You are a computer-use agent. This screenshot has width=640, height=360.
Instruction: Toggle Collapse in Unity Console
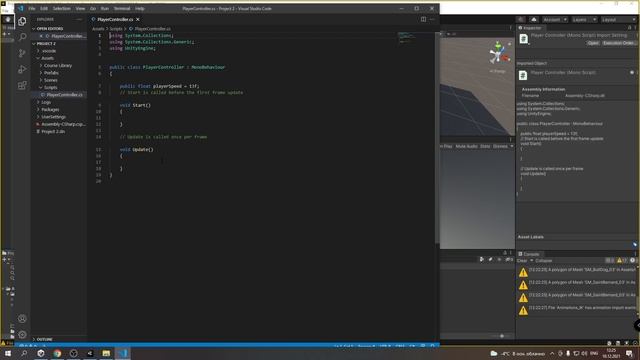[543, 260]
